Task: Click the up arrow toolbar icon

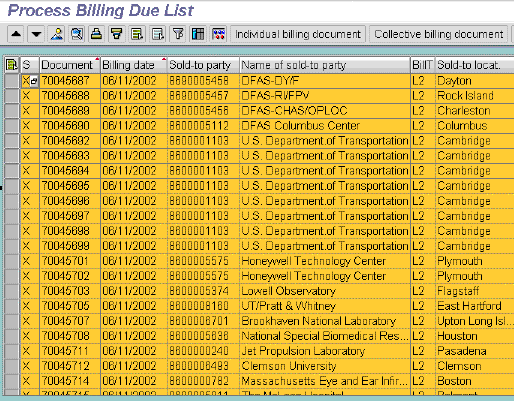Action: pos(16,34)
